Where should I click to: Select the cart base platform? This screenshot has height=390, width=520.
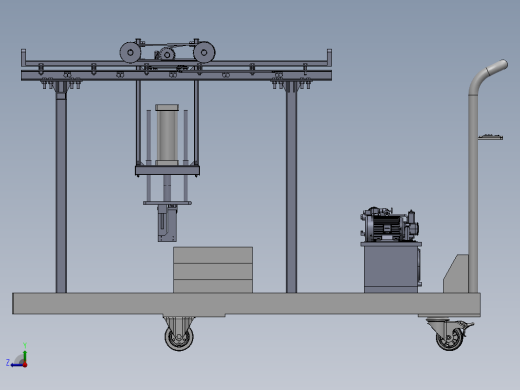246,303
